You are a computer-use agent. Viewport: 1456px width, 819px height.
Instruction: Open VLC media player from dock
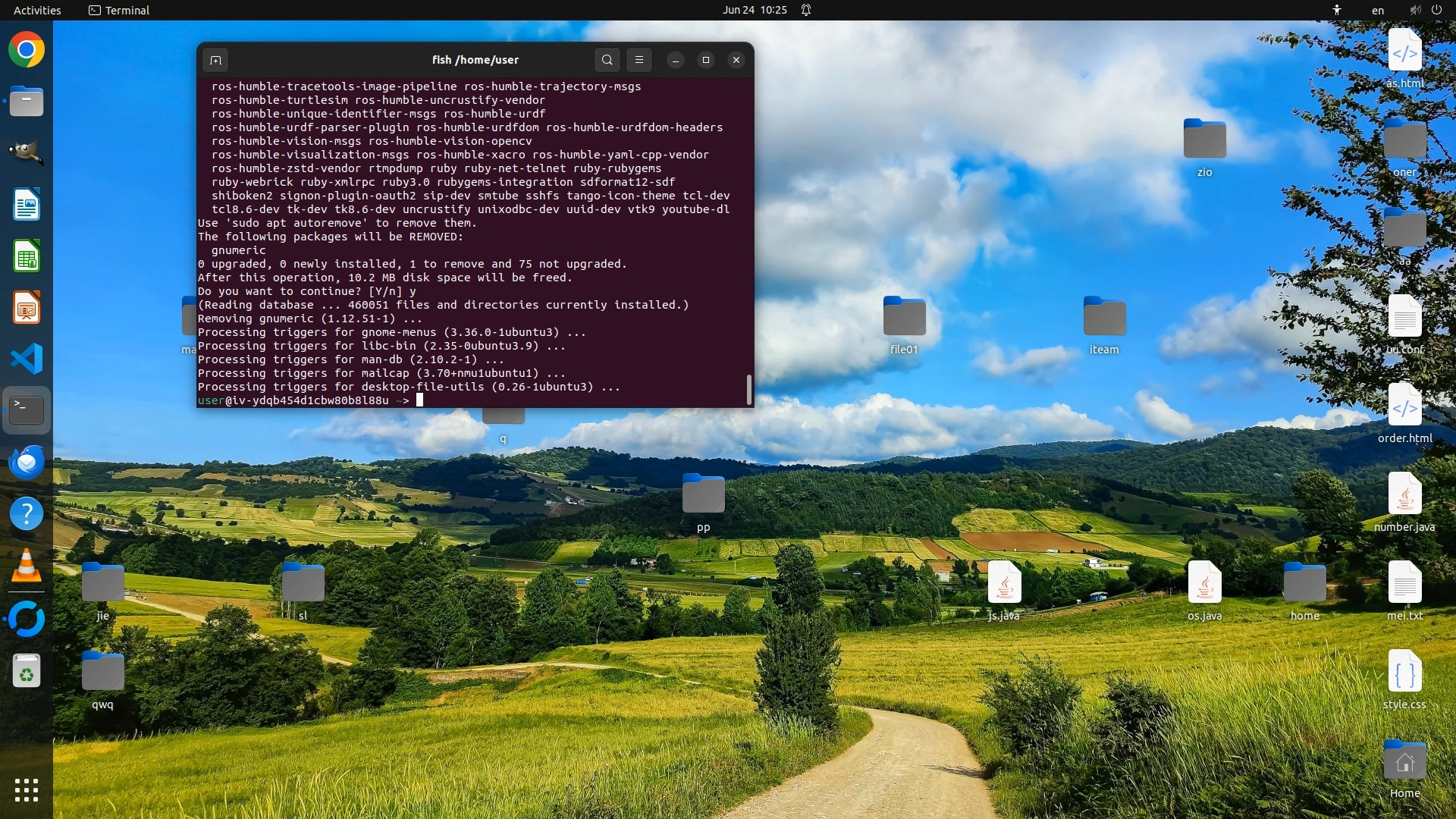pos(27,566)
